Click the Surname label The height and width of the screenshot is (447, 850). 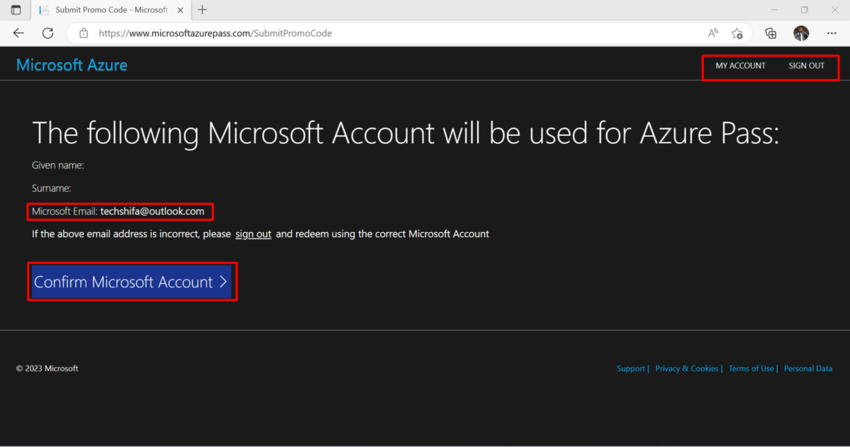tap(51, 188)
